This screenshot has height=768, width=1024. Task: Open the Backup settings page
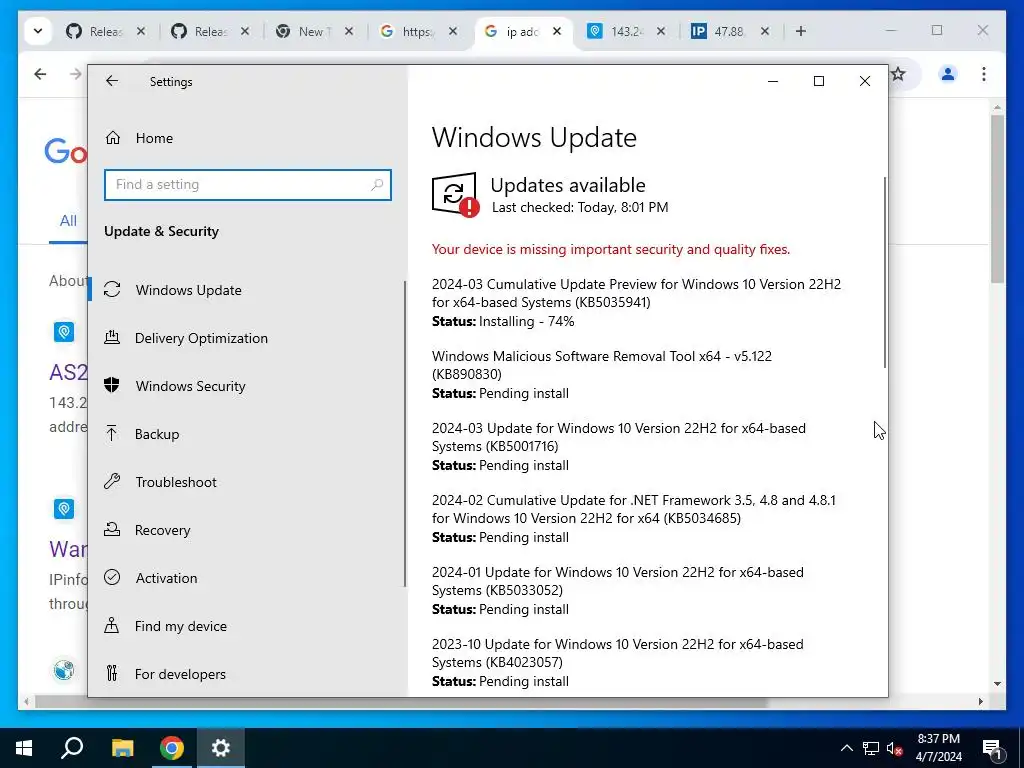(157, 434)
